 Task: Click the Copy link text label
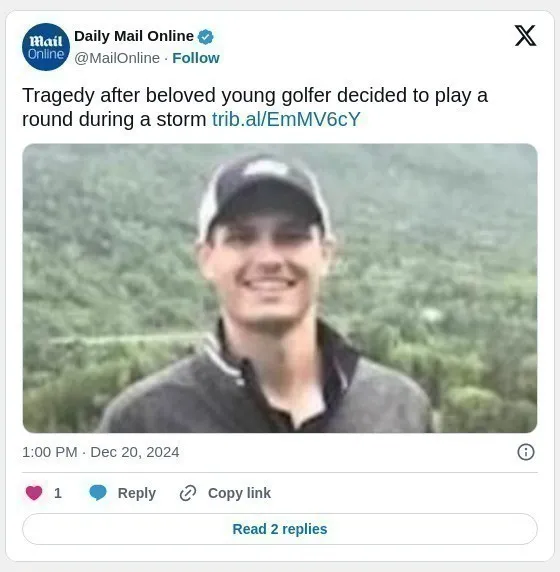pos(239,493)
